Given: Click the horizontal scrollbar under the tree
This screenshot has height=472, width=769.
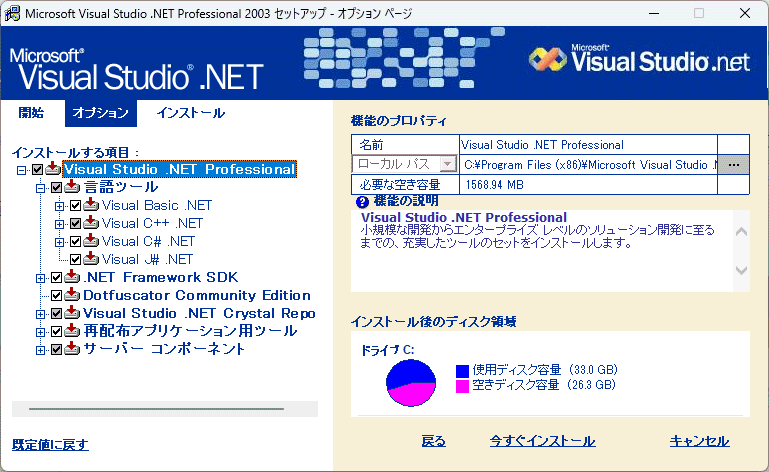Looking at the screenshot, I should [165, 409].
